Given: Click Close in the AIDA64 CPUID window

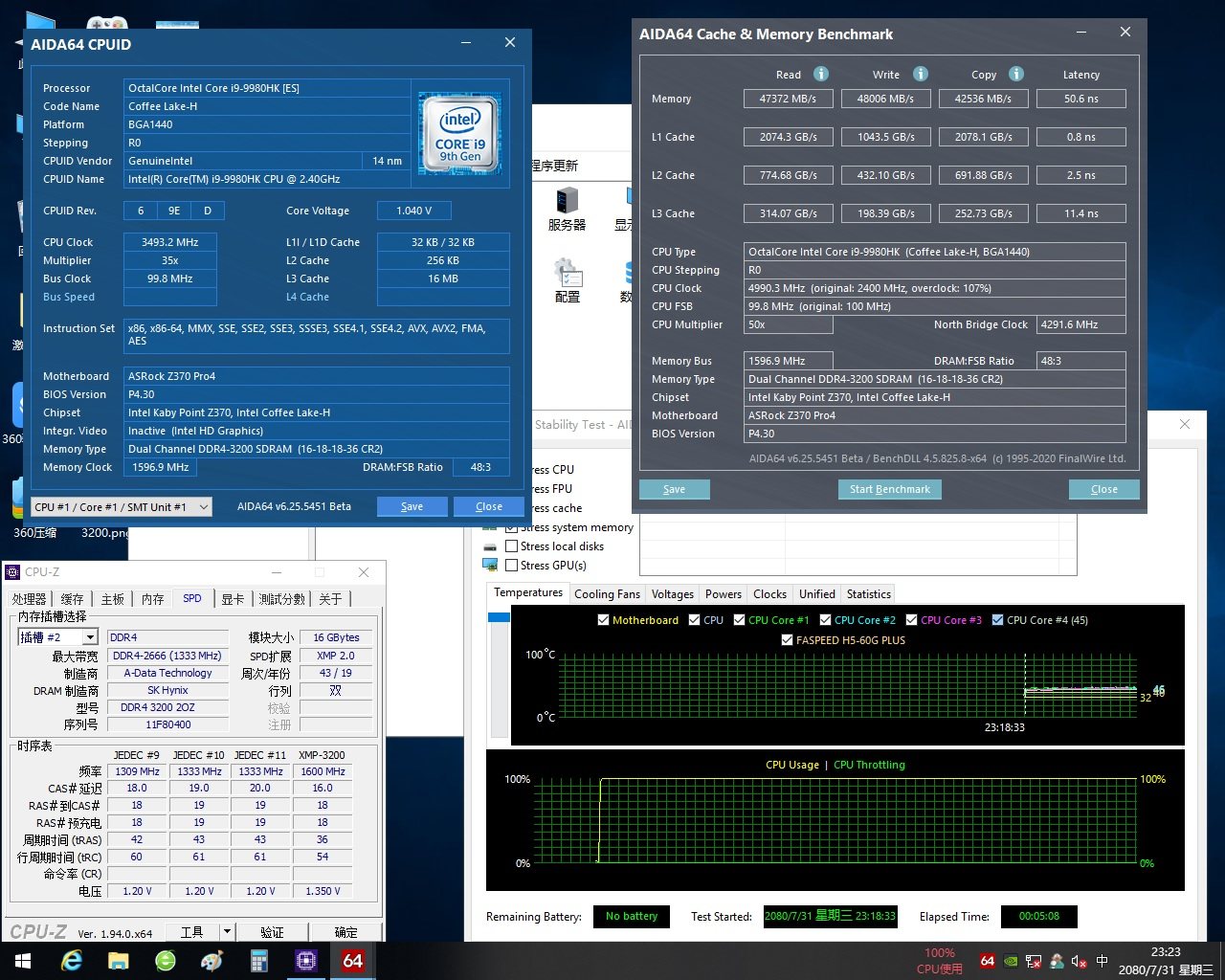Looking at the screenshot, I should point(489,506).
